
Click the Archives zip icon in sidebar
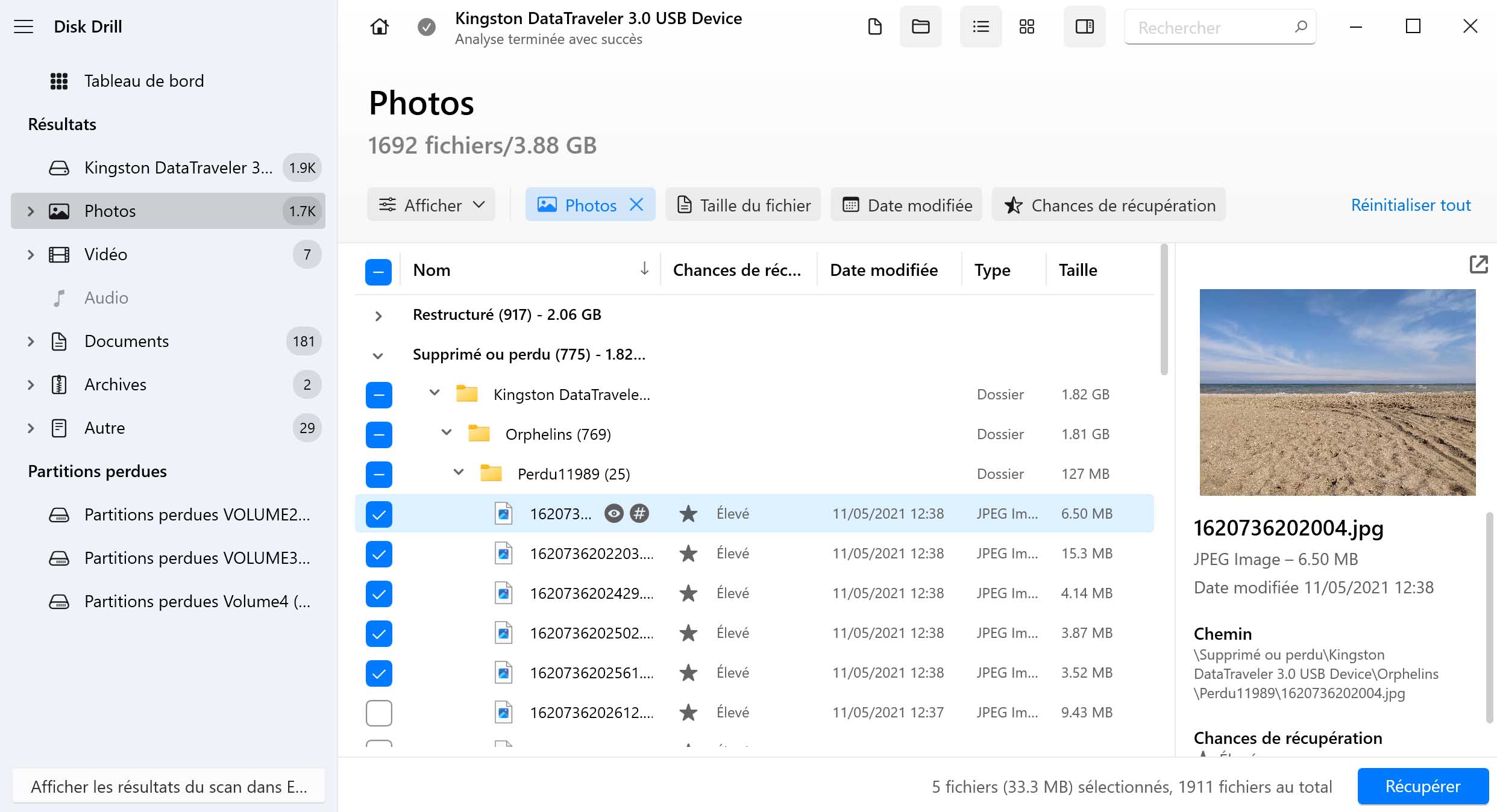coord(59,384)
